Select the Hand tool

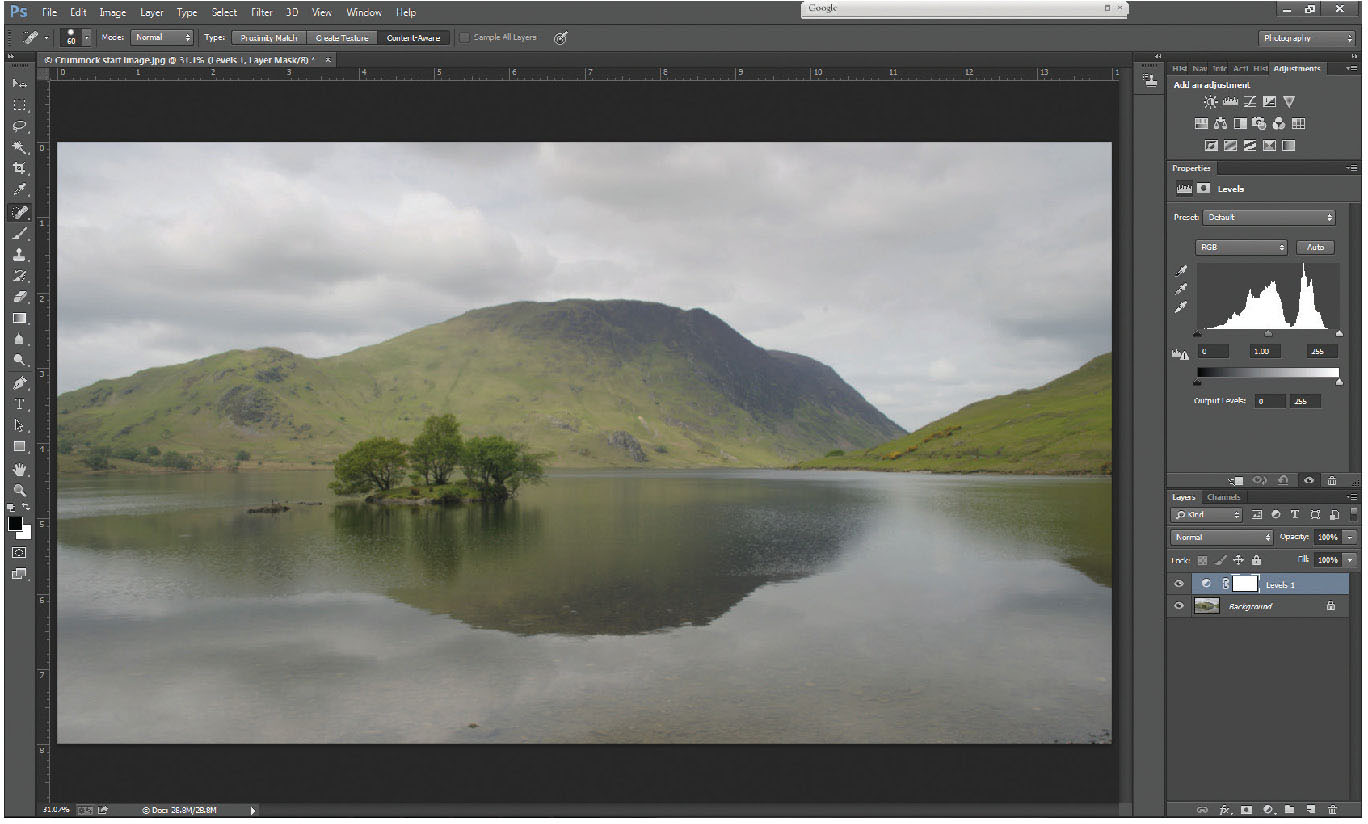19,469
